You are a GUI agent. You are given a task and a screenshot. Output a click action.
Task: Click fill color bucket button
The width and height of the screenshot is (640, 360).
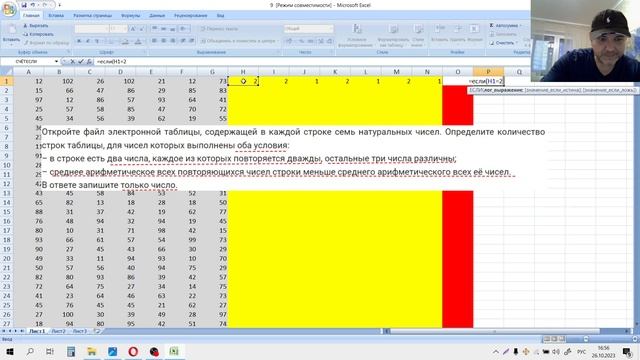click(x=125, y=41)
